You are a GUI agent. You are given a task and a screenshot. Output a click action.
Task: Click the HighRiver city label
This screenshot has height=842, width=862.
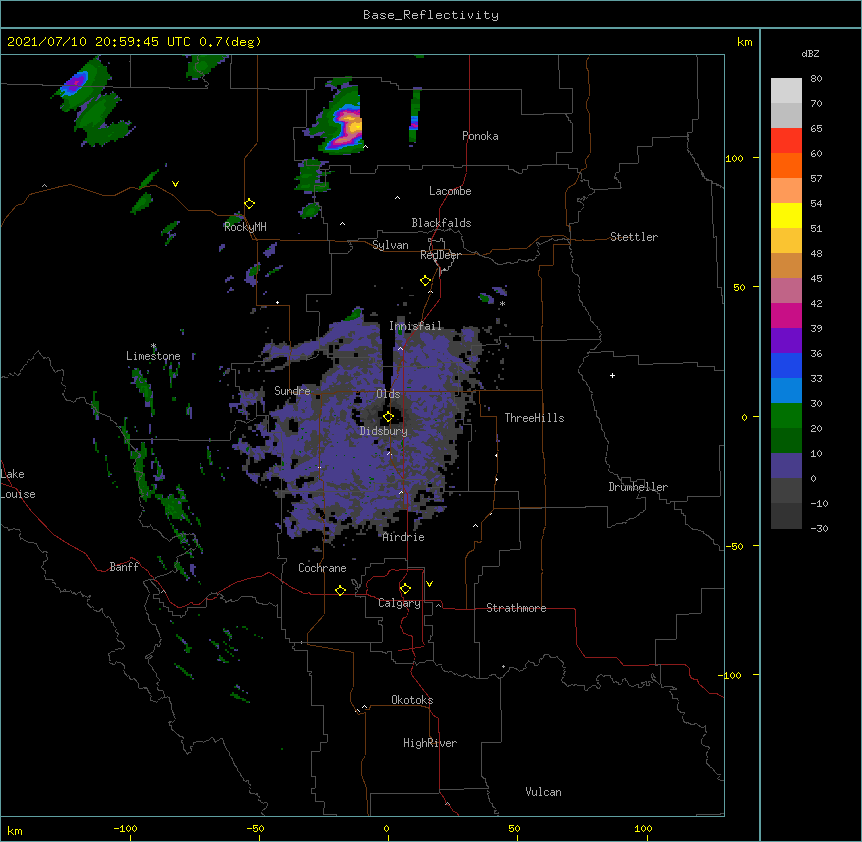[430, 743]
